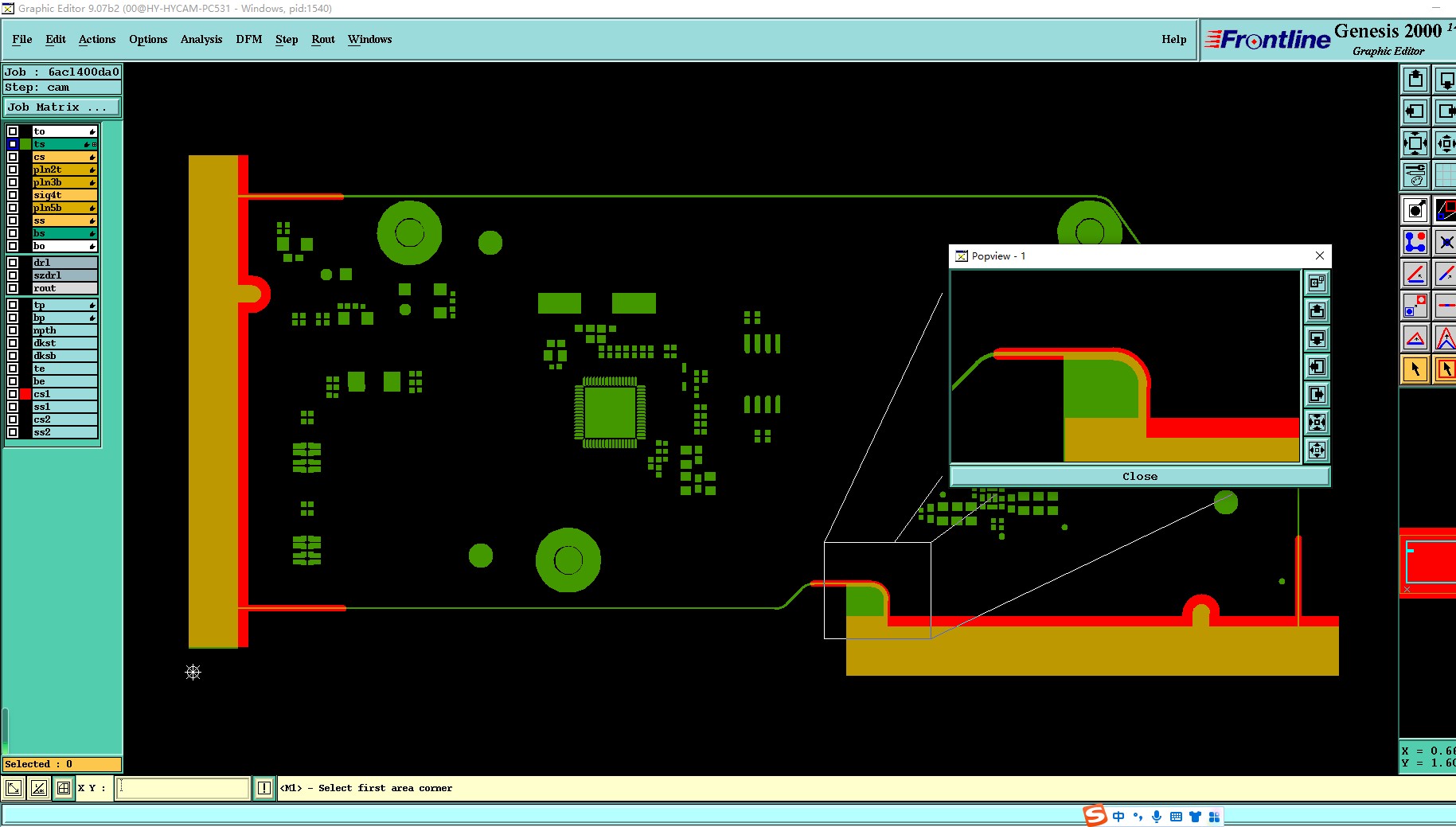This screenshot has height=827, width=1456.
Task: Toggle the 'ss2' layer display checkbox
Action: pyautogui.click(x=13, y=432)
